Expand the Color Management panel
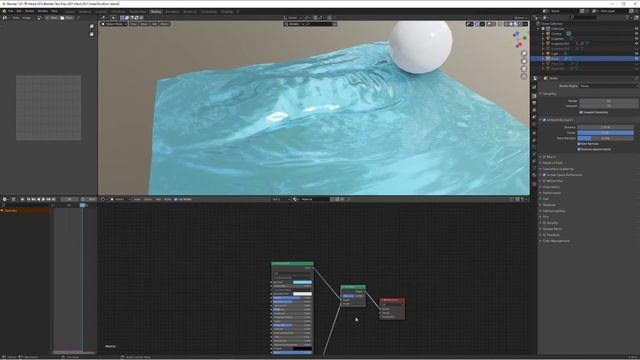Viewport: 640px width, 360px height. coord(556,241)
